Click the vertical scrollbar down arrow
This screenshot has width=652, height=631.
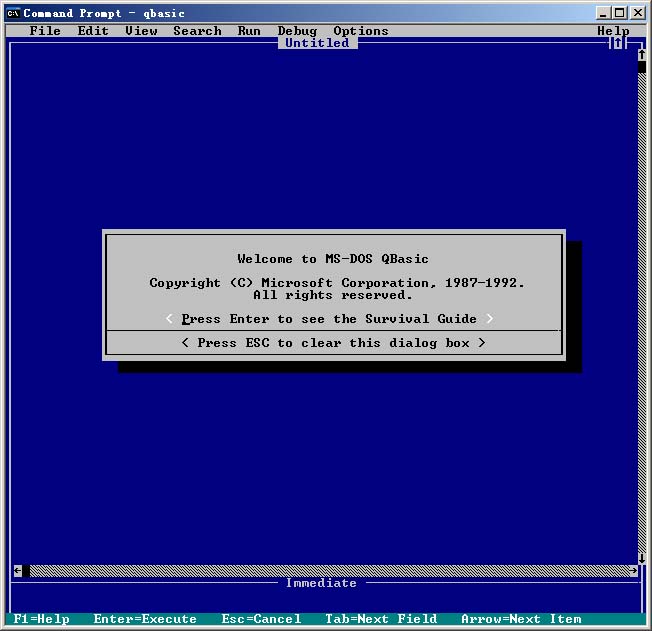point(642,559)
